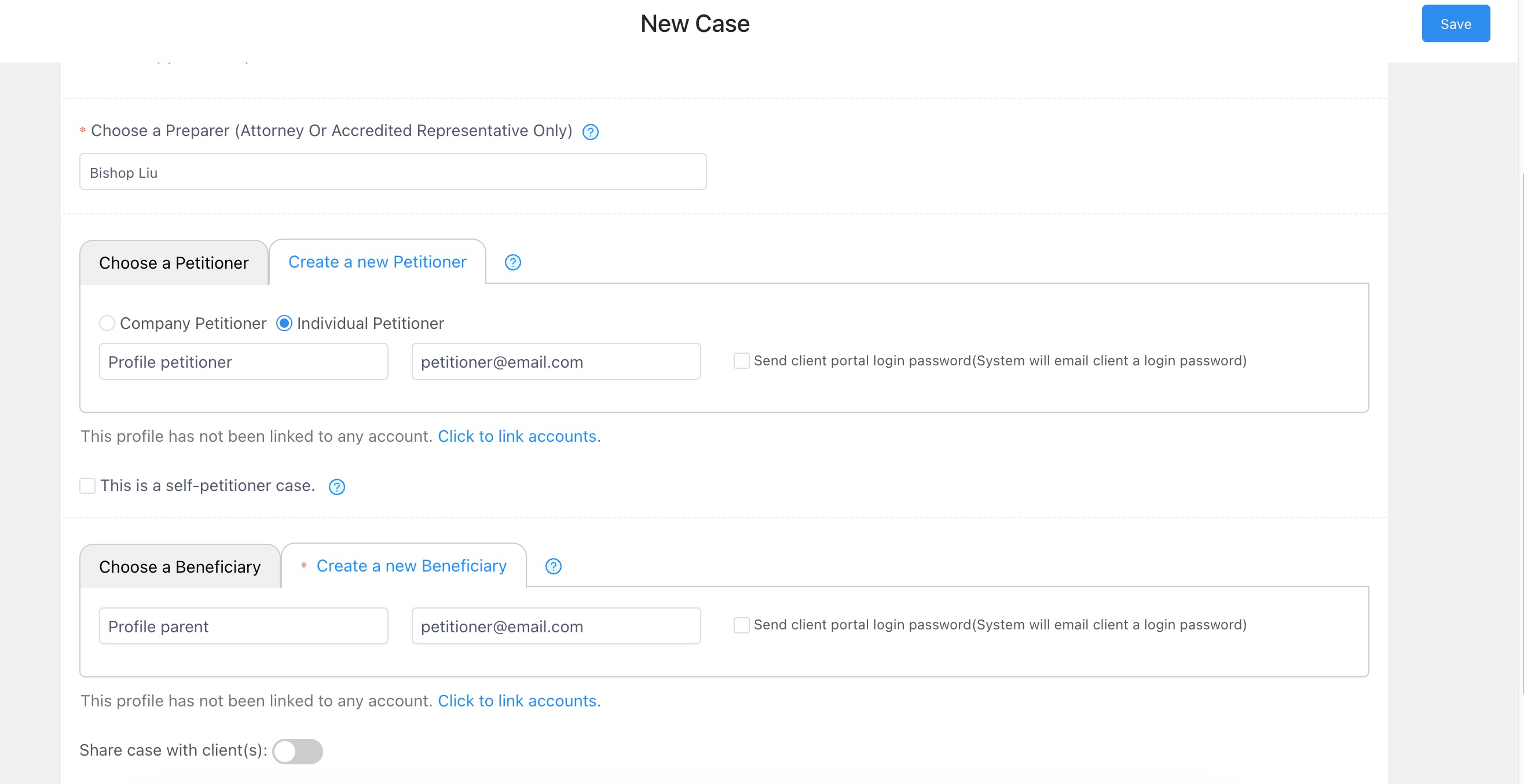Image resolution: width=1524 pixels, height=784 pixels.
Task: Select Individual Petitioner radio button
Action: [284, 323]
